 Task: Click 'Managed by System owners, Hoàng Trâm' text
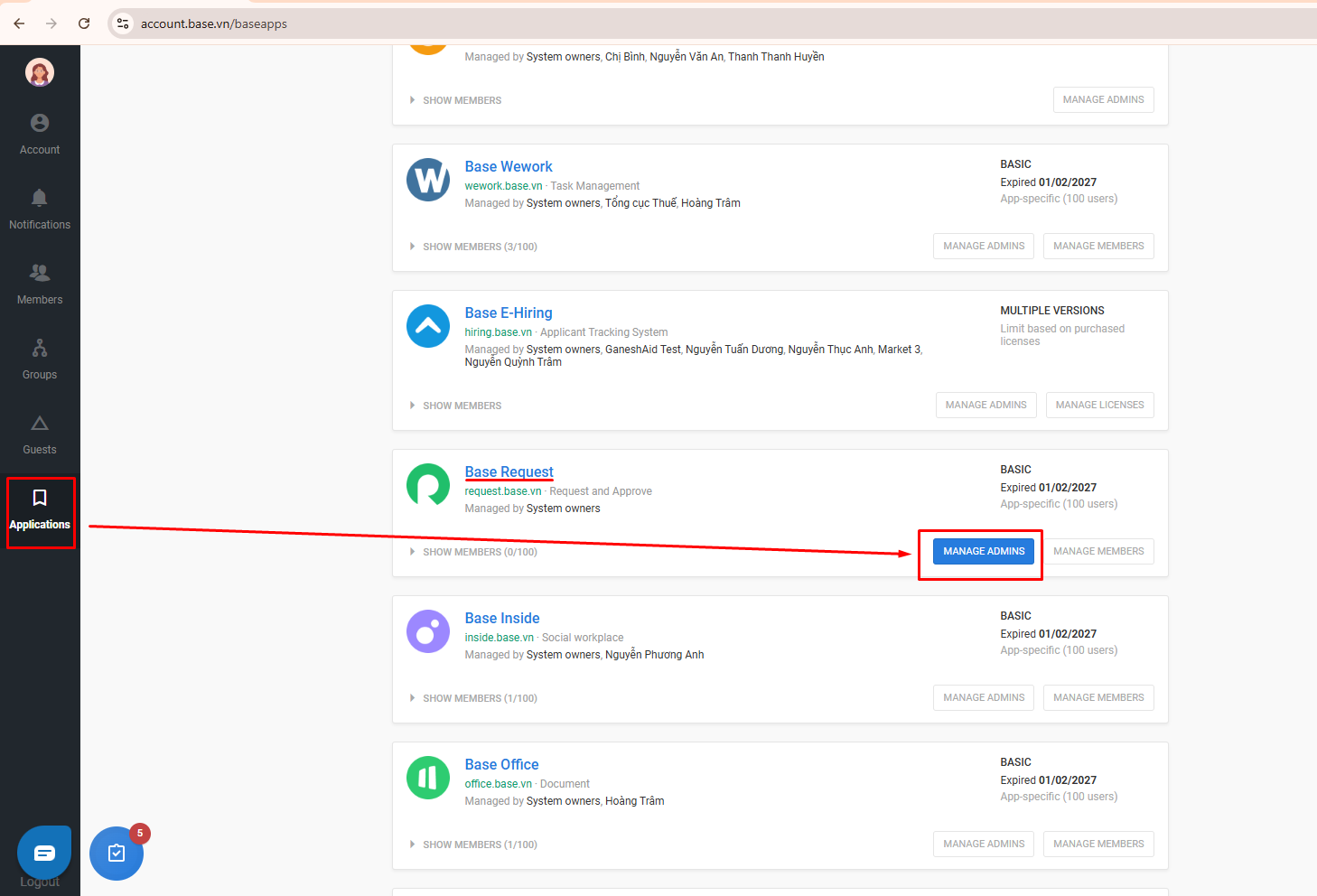coord(565,801)
